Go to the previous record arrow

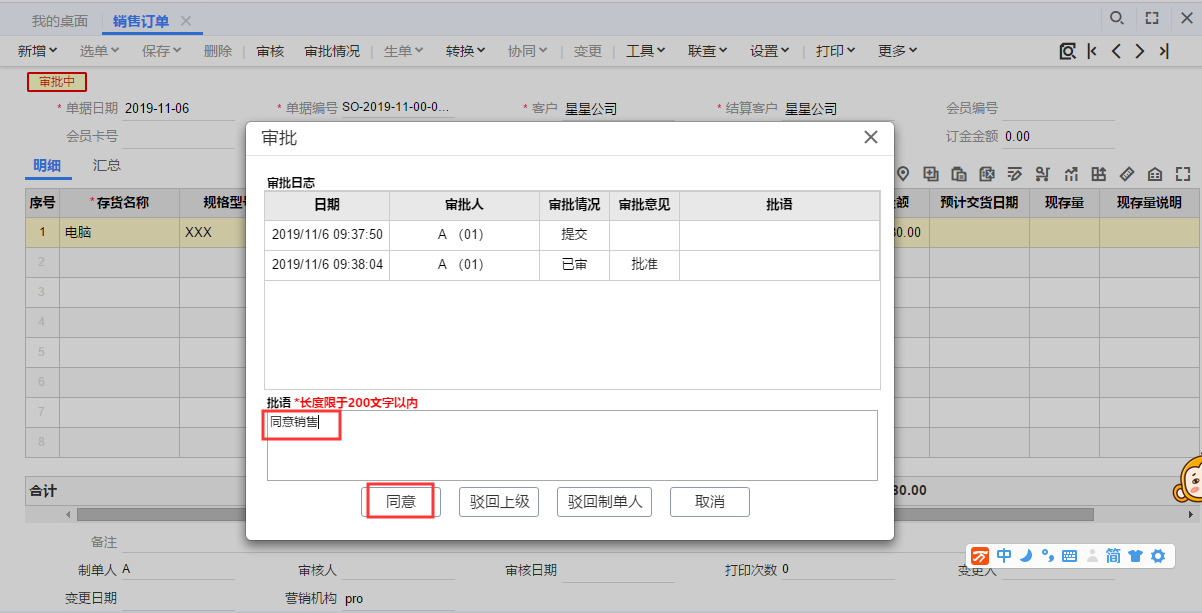[1116, 51]
